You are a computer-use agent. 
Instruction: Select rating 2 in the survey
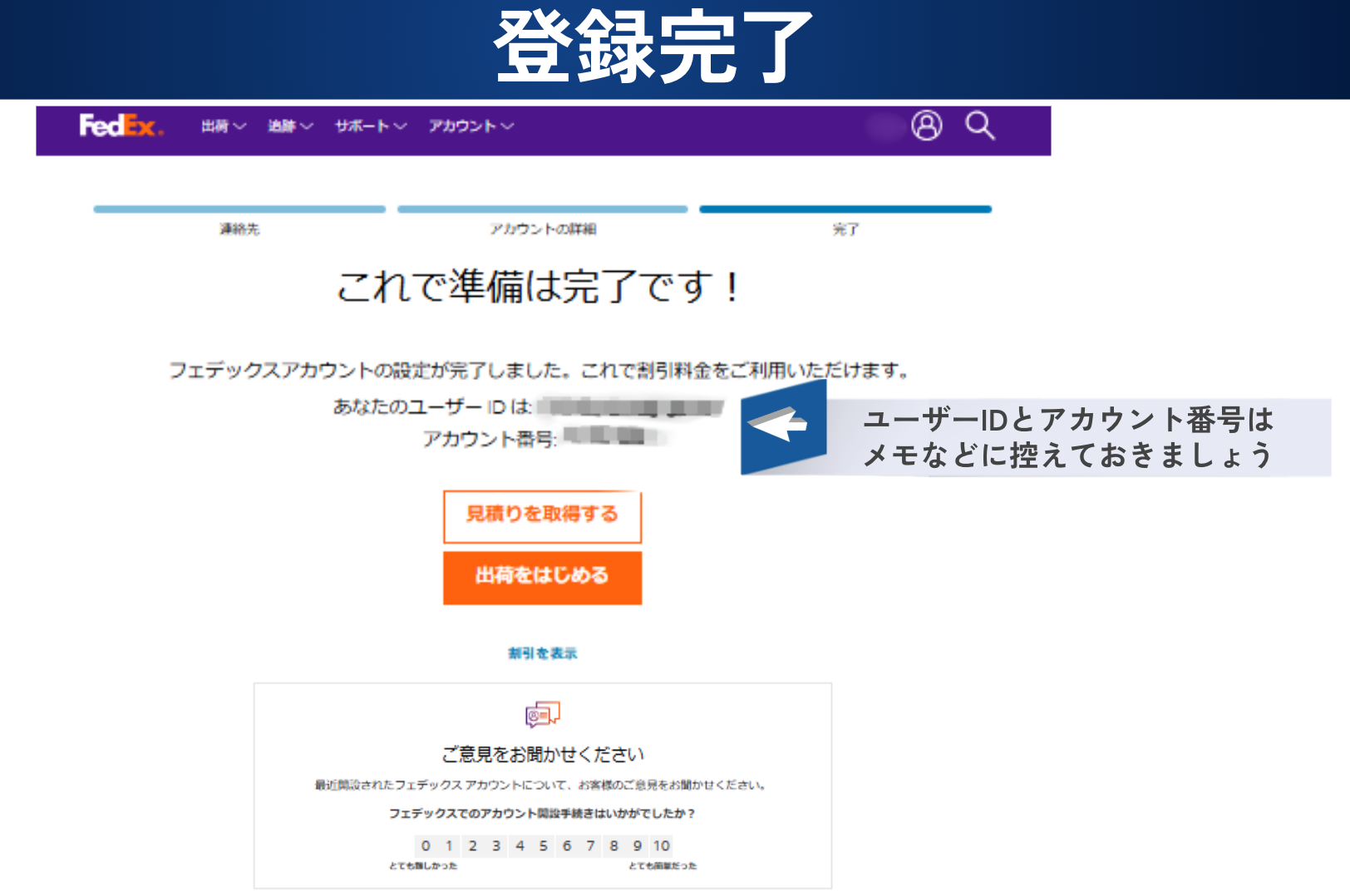pyautogui.click(x=472, y=846)
